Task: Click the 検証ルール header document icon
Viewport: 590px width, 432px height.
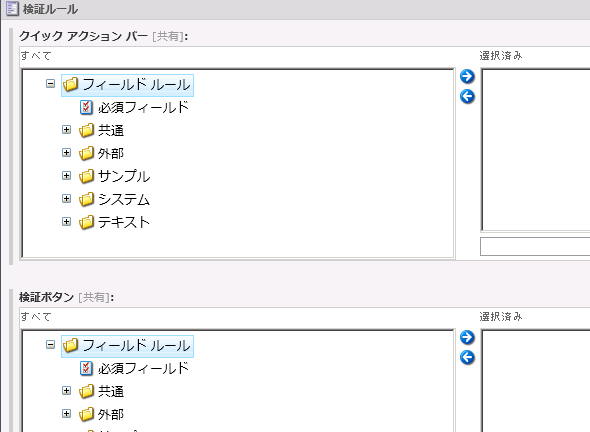Action: point(12,8)
